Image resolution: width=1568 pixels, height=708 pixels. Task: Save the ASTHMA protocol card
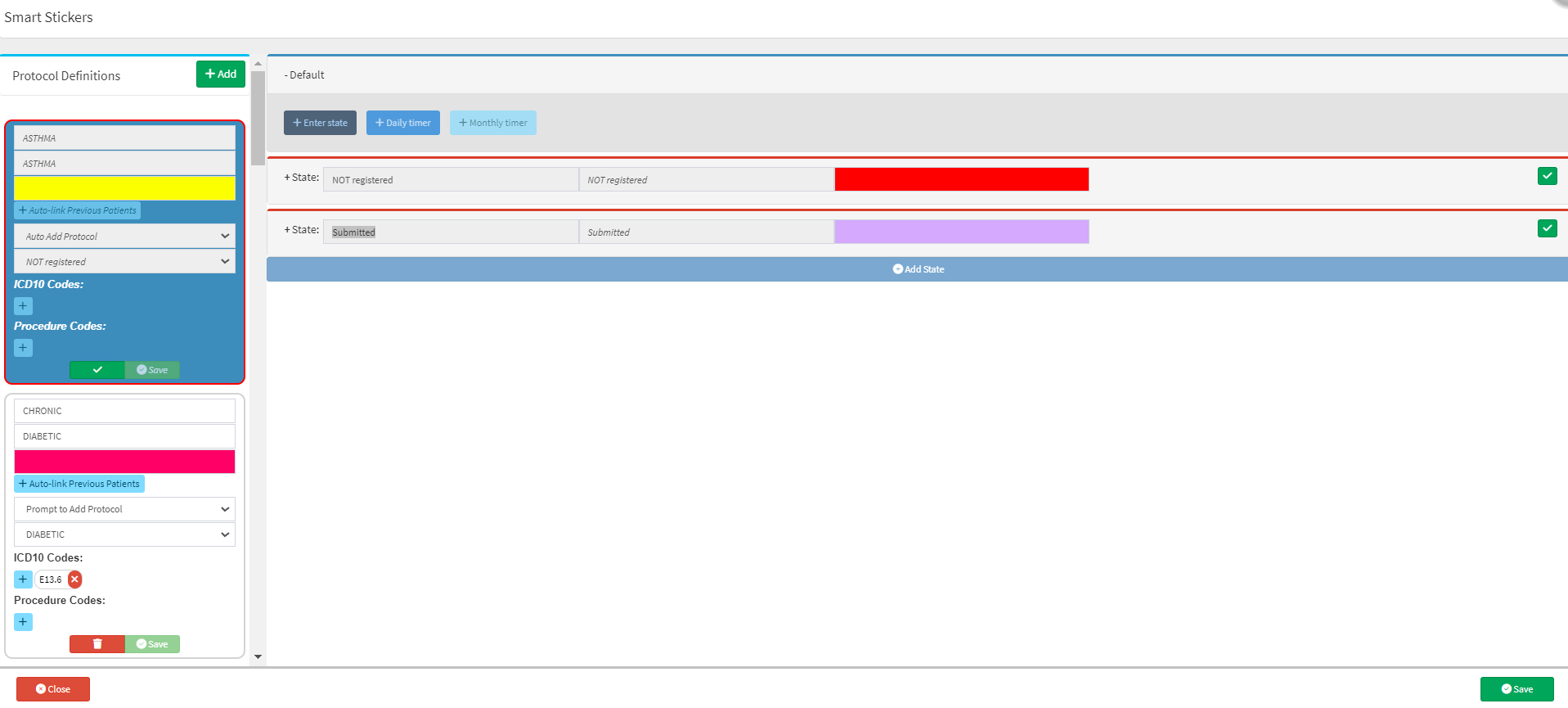152,370
